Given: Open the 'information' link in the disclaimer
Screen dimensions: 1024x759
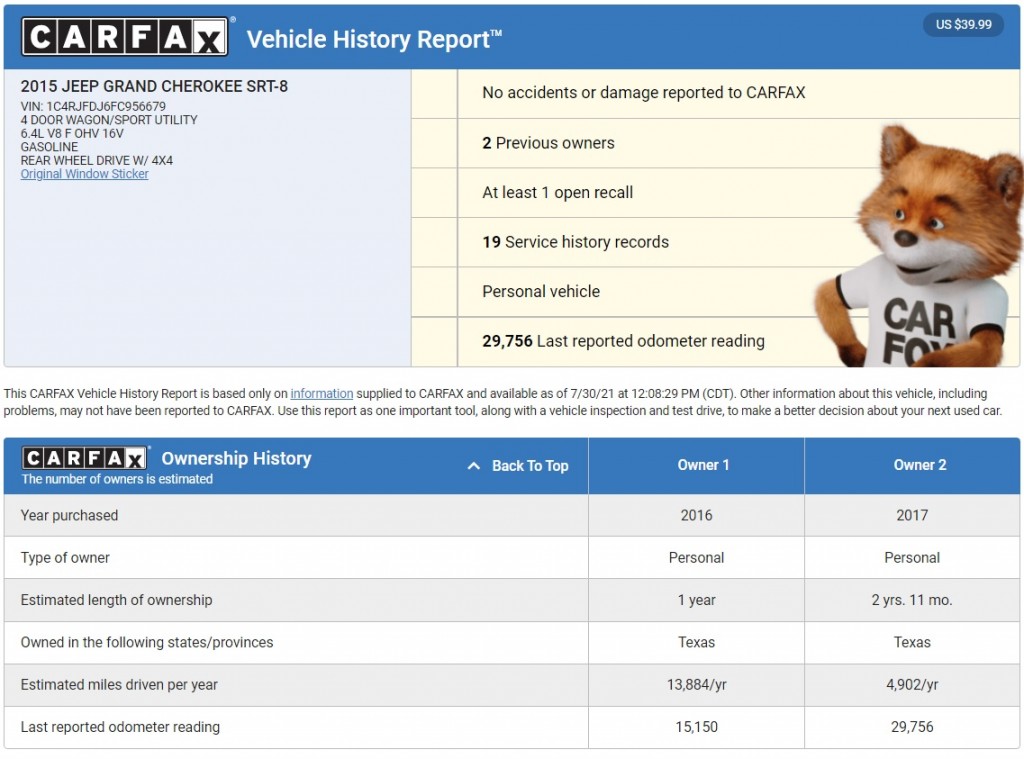Looking at the screenshot, I should pyautogui.click(x=321, y=394).
